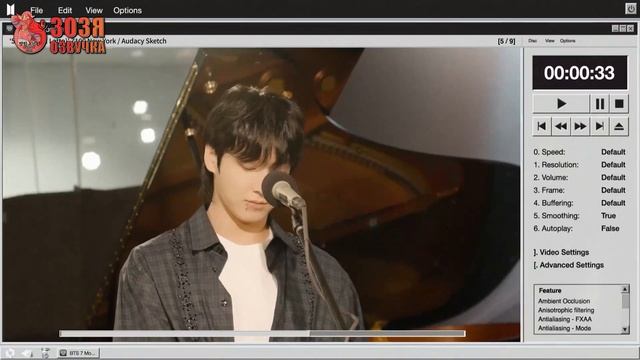Image resolution: width=640 pixels, height=360 pixels.
Task: Open small Options menu in side panel
Action: click(x=567, y=41)
